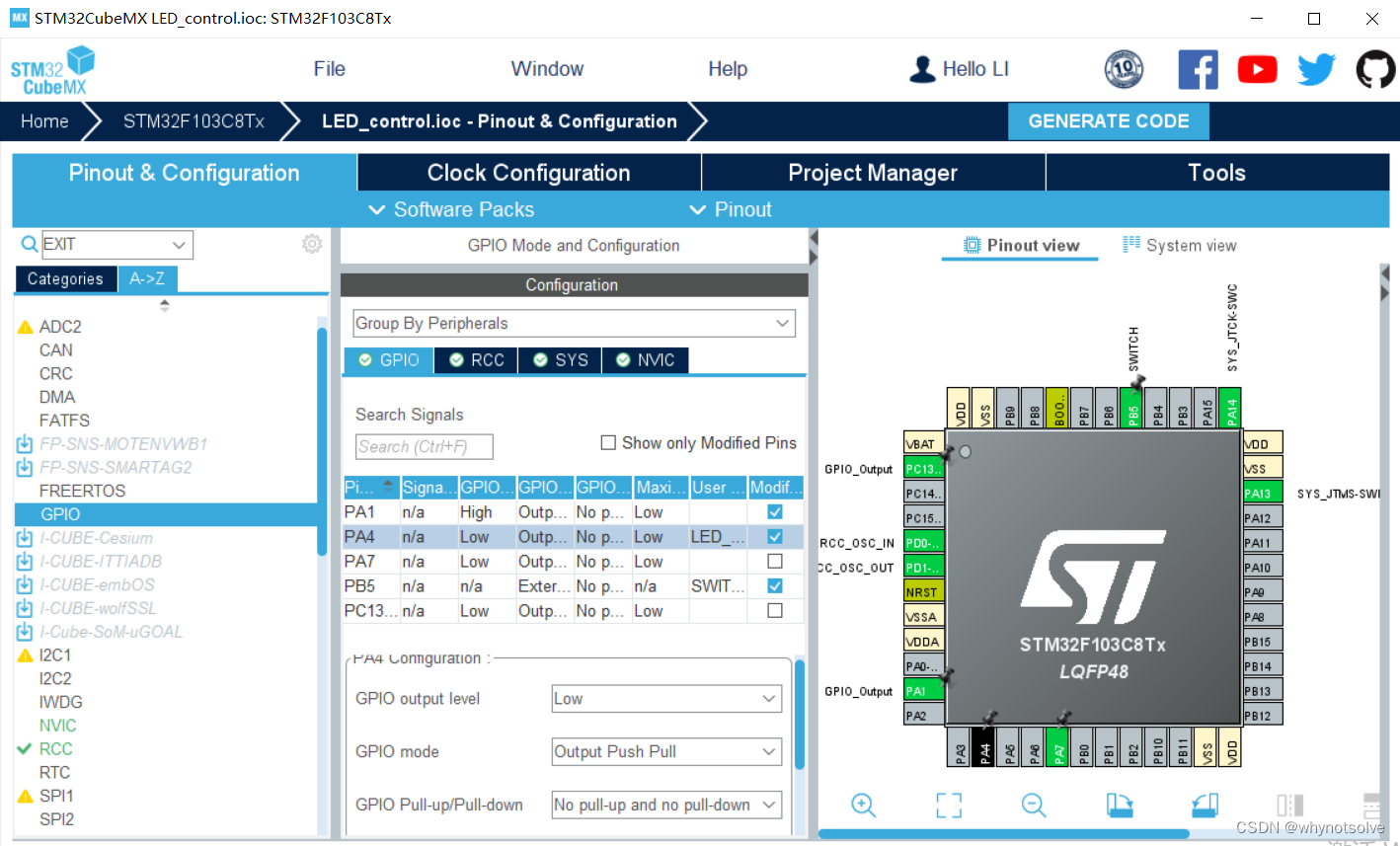The height and width of the screenshot is (846, 1400).
Task: Toggle Modified checkbox for PA4 row
Action: (x=775, y=536)
